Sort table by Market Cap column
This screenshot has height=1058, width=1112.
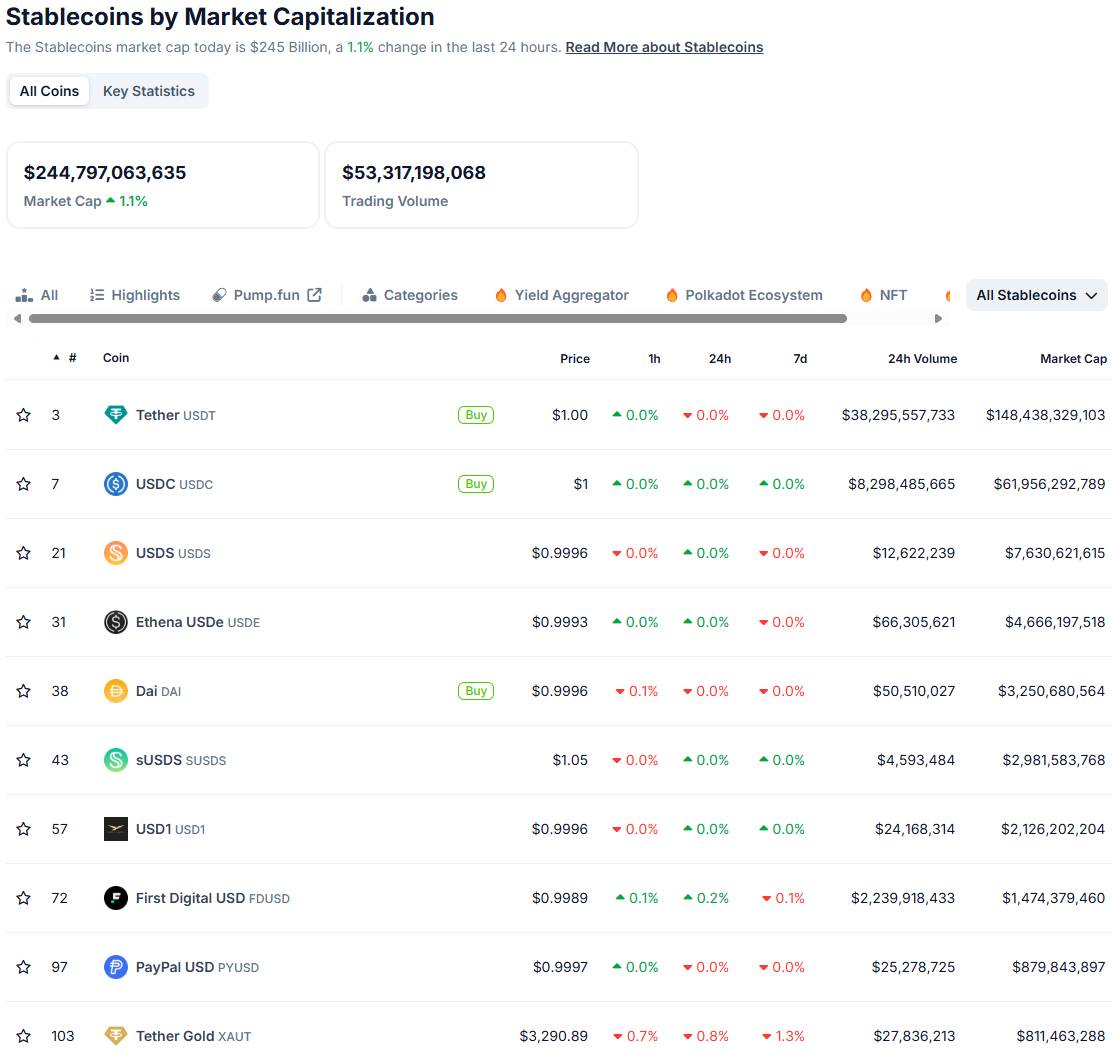[x=1073, y=359]
